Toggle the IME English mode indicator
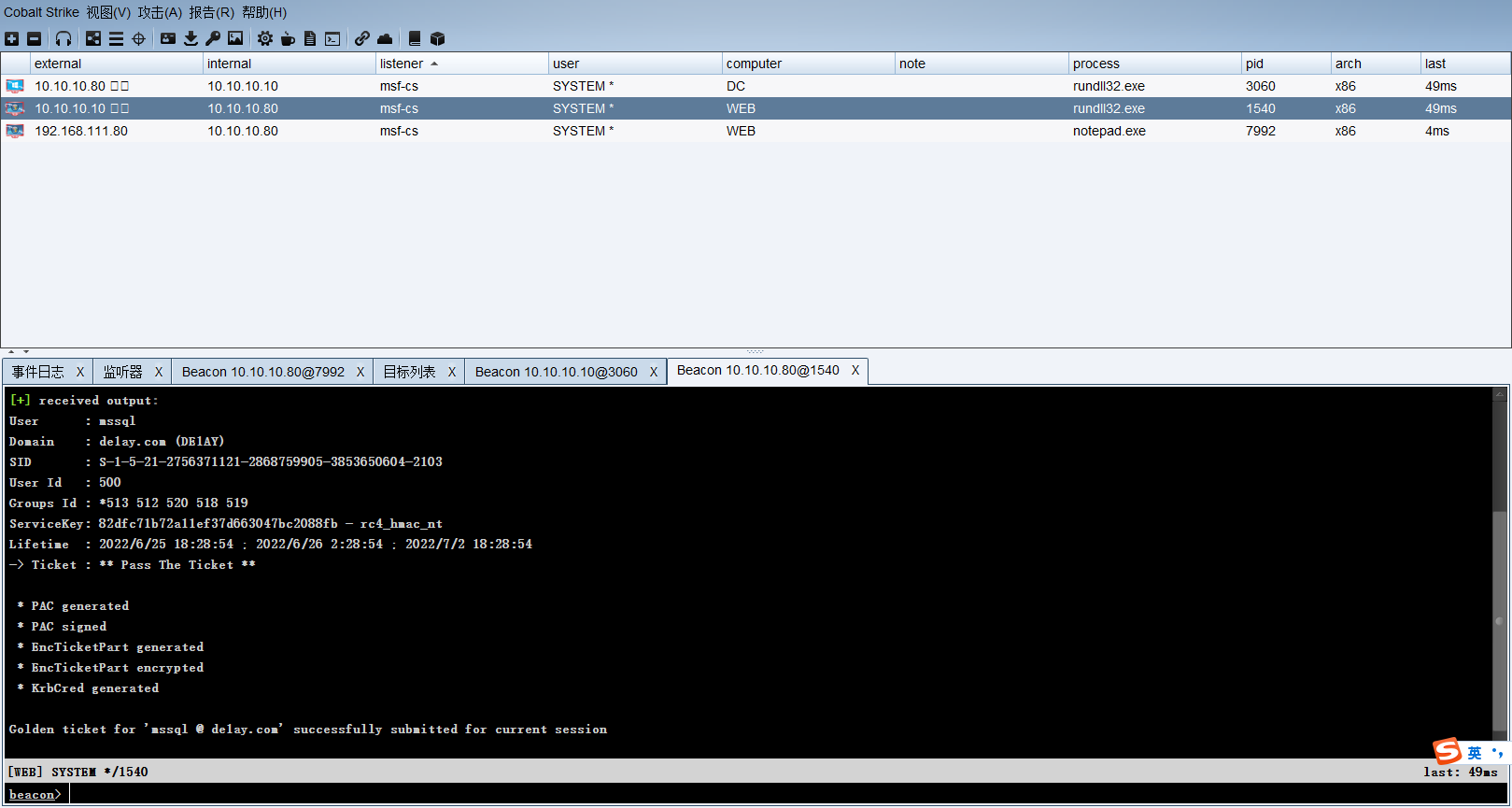 pos(1474,753)
